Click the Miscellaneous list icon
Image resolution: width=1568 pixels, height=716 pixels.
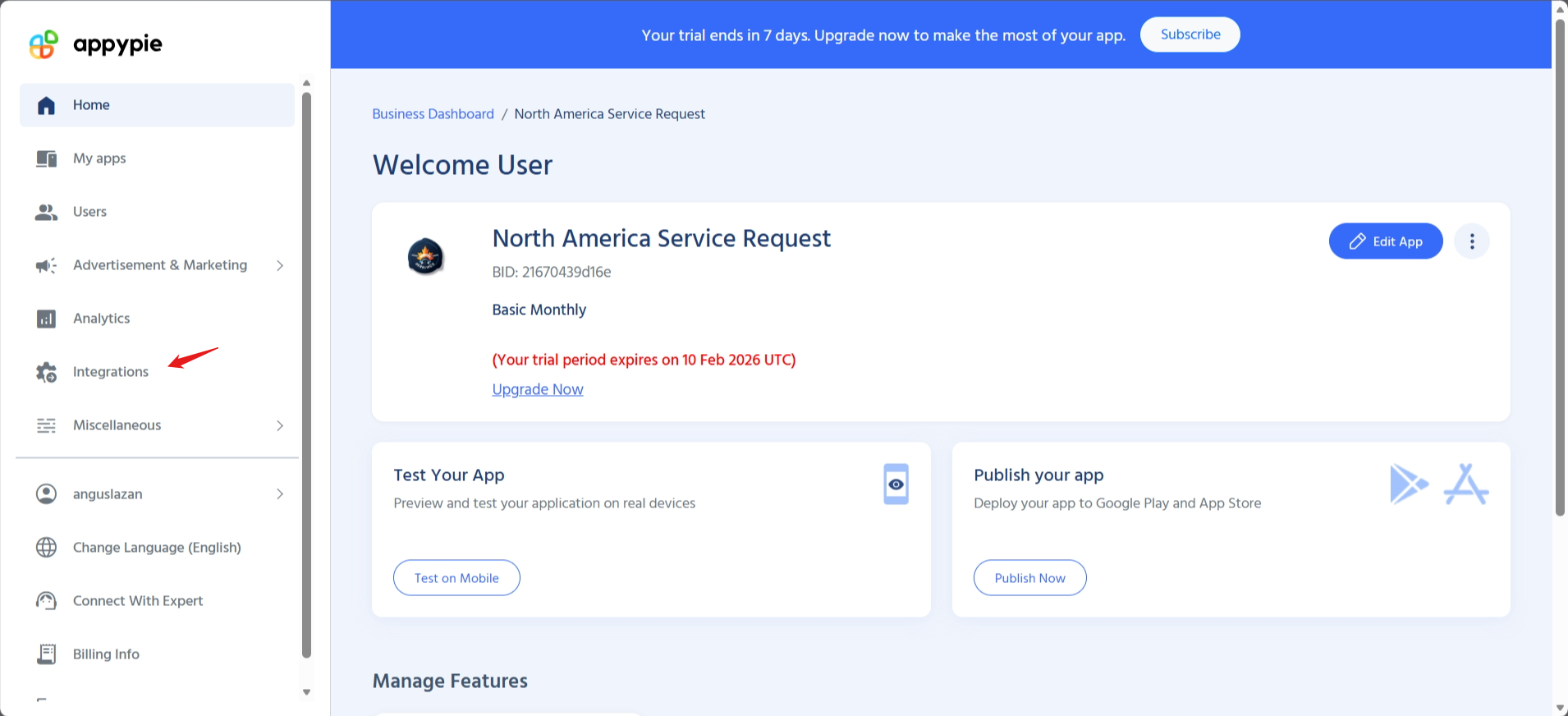coord(47,425)
